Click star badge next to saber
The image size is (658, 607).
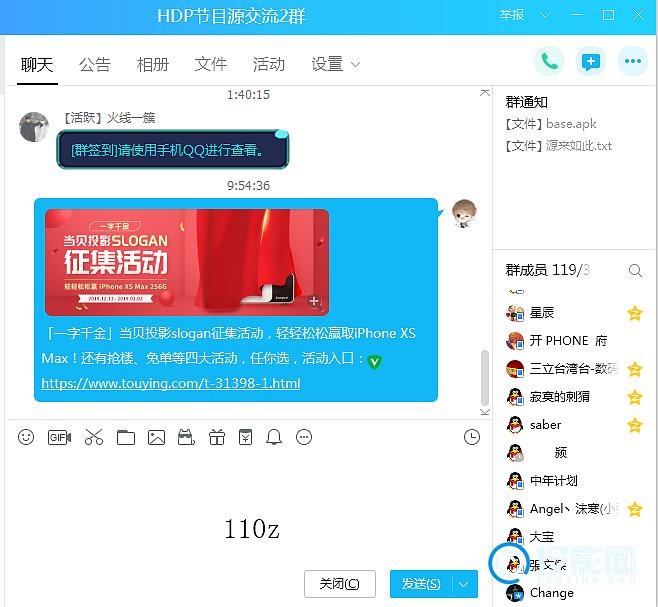click(x=634, y=425)
